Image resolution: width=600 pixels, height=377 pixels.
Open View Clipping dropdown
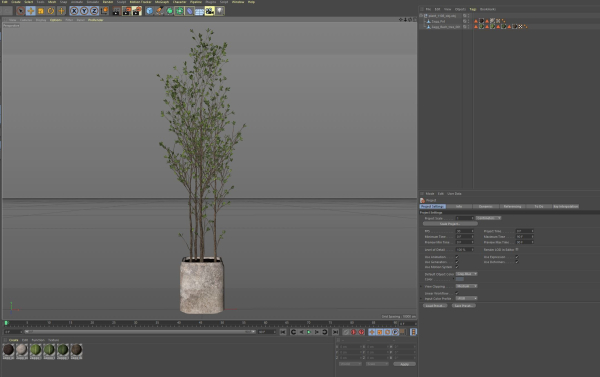point(466,286)
